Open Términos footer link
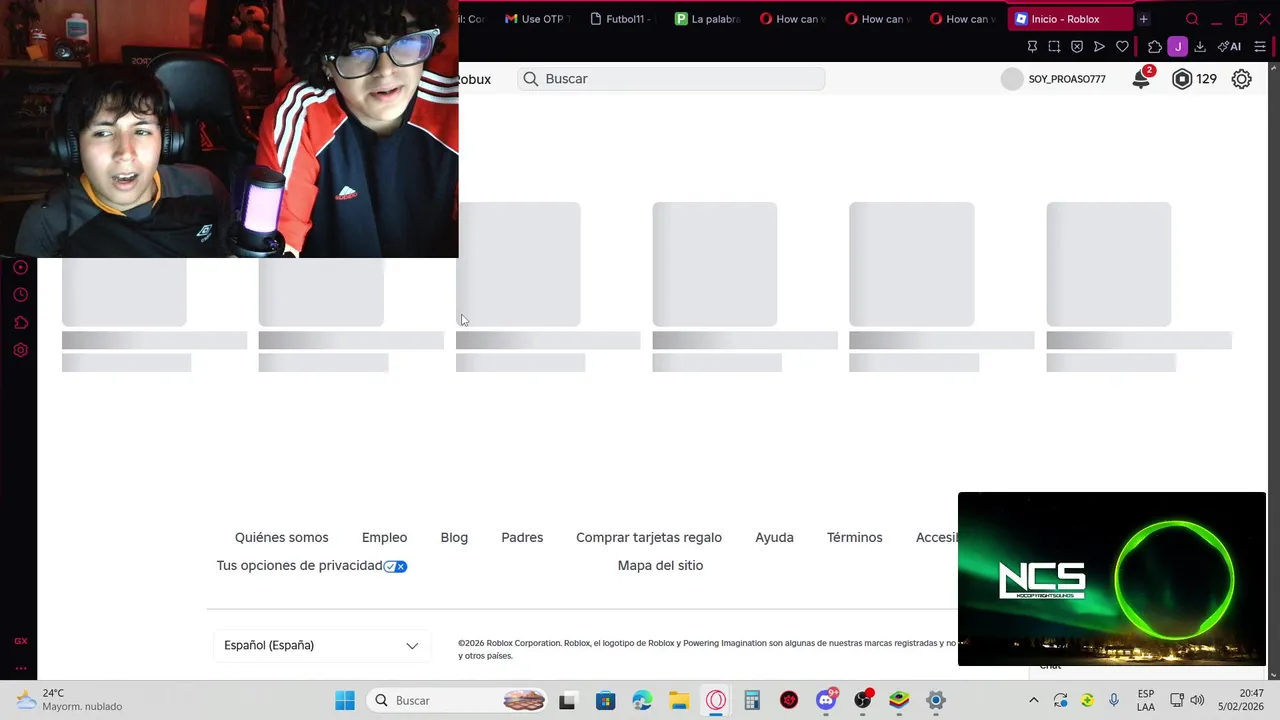 (854, 537)
